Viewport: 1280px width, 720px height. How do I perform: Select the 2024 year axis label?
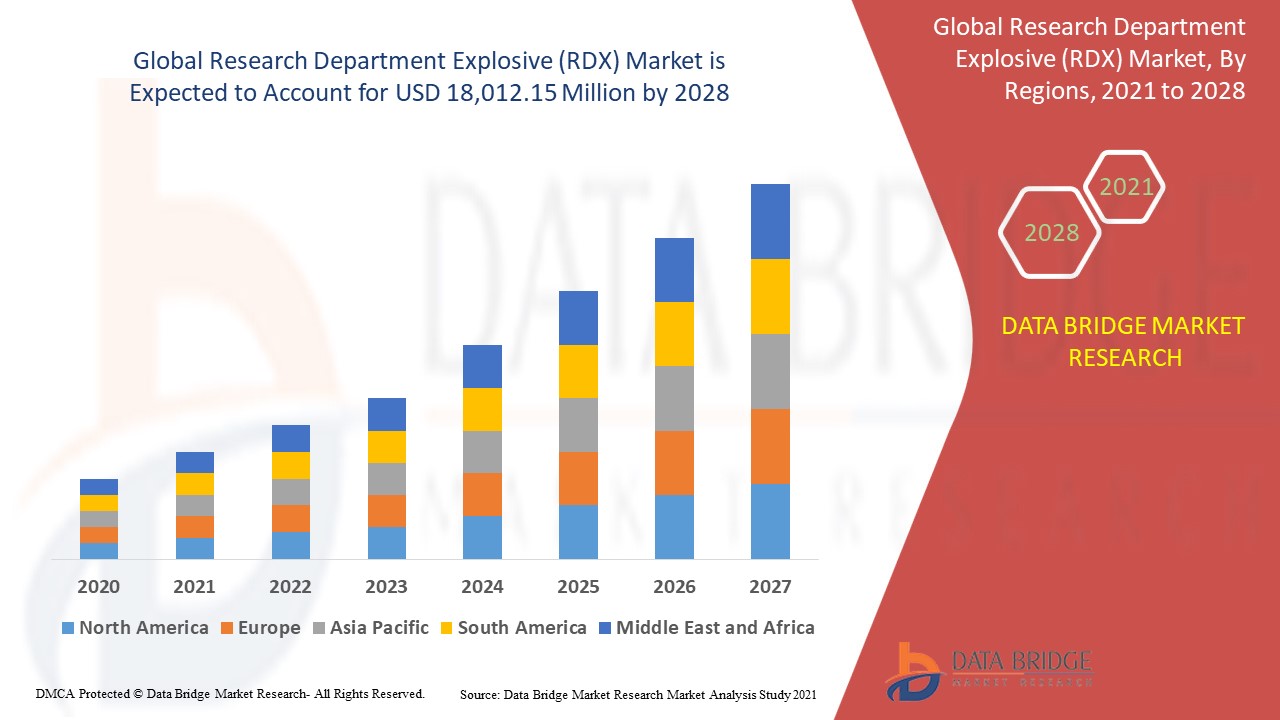pyautogui.click(x=484, y=588)
